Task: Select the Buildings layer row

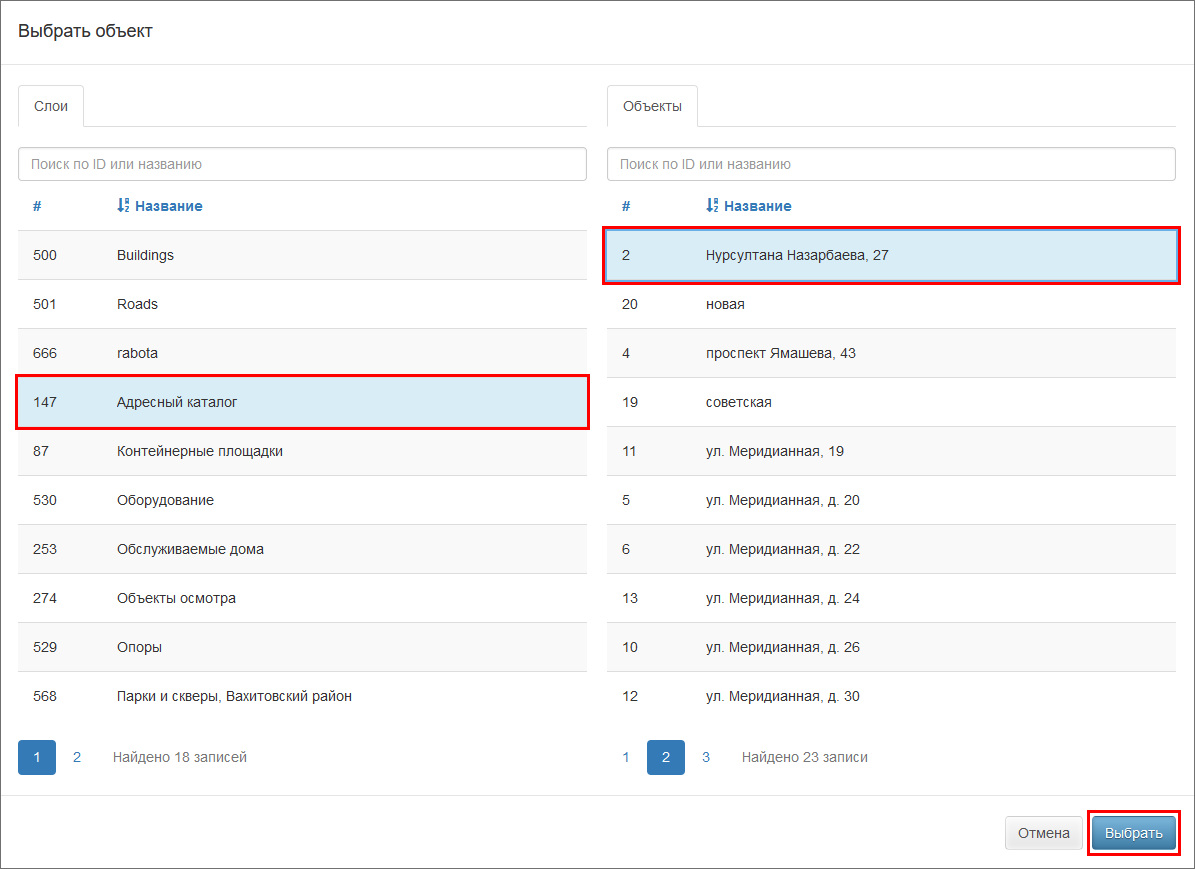Action: coord(302,255)
